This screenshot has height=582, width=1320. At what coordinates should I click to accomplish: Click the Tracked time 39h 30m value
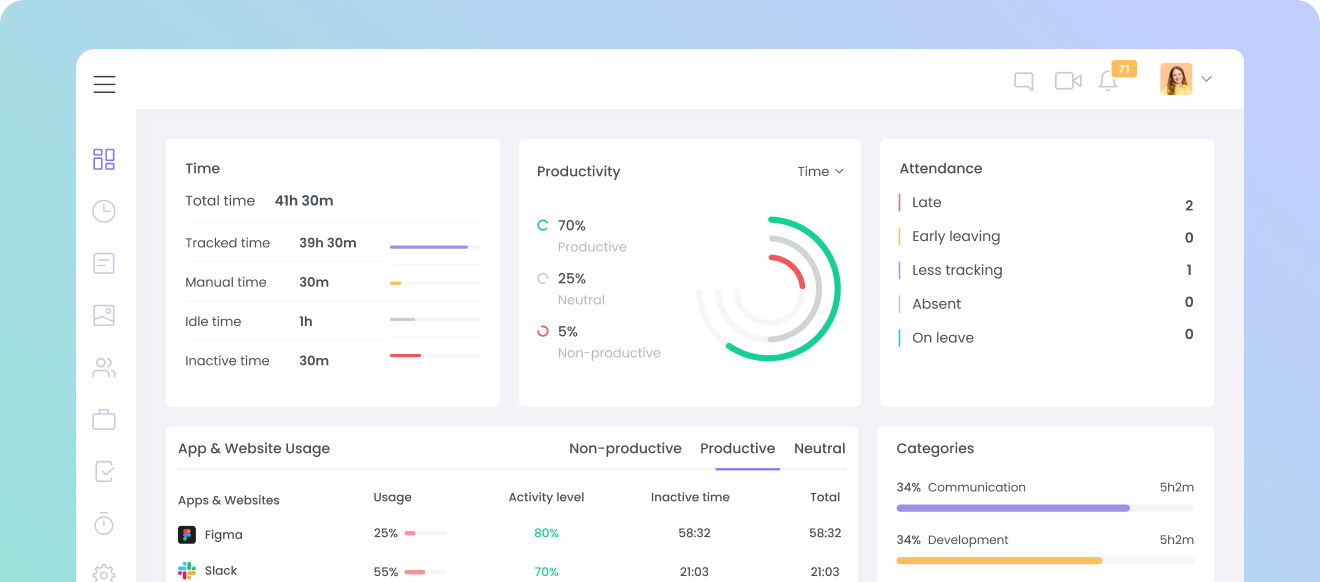pyautogui.click(x=328, y=243)
